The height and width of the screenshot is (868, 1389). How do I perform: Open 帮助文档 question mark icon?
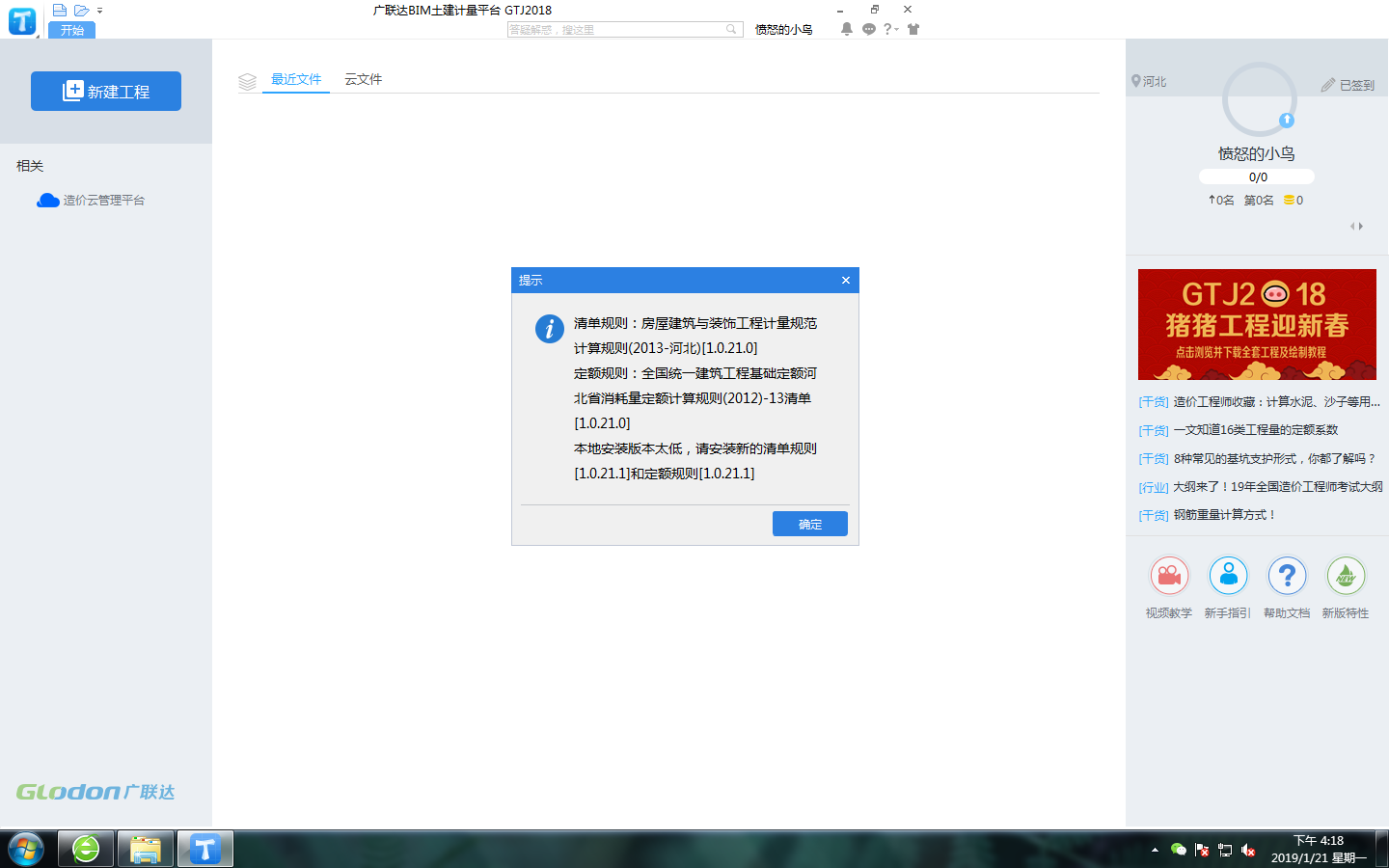[1287, 576]
